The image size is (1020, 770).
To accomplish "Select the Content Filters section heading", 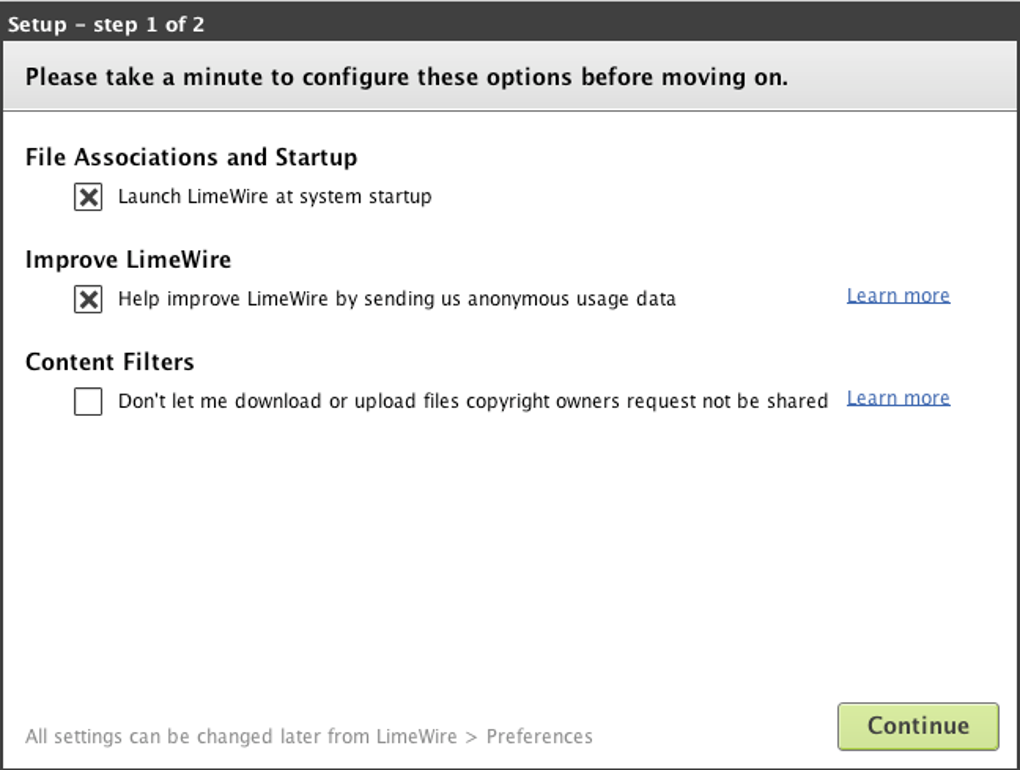I will [x=110, y=362].
